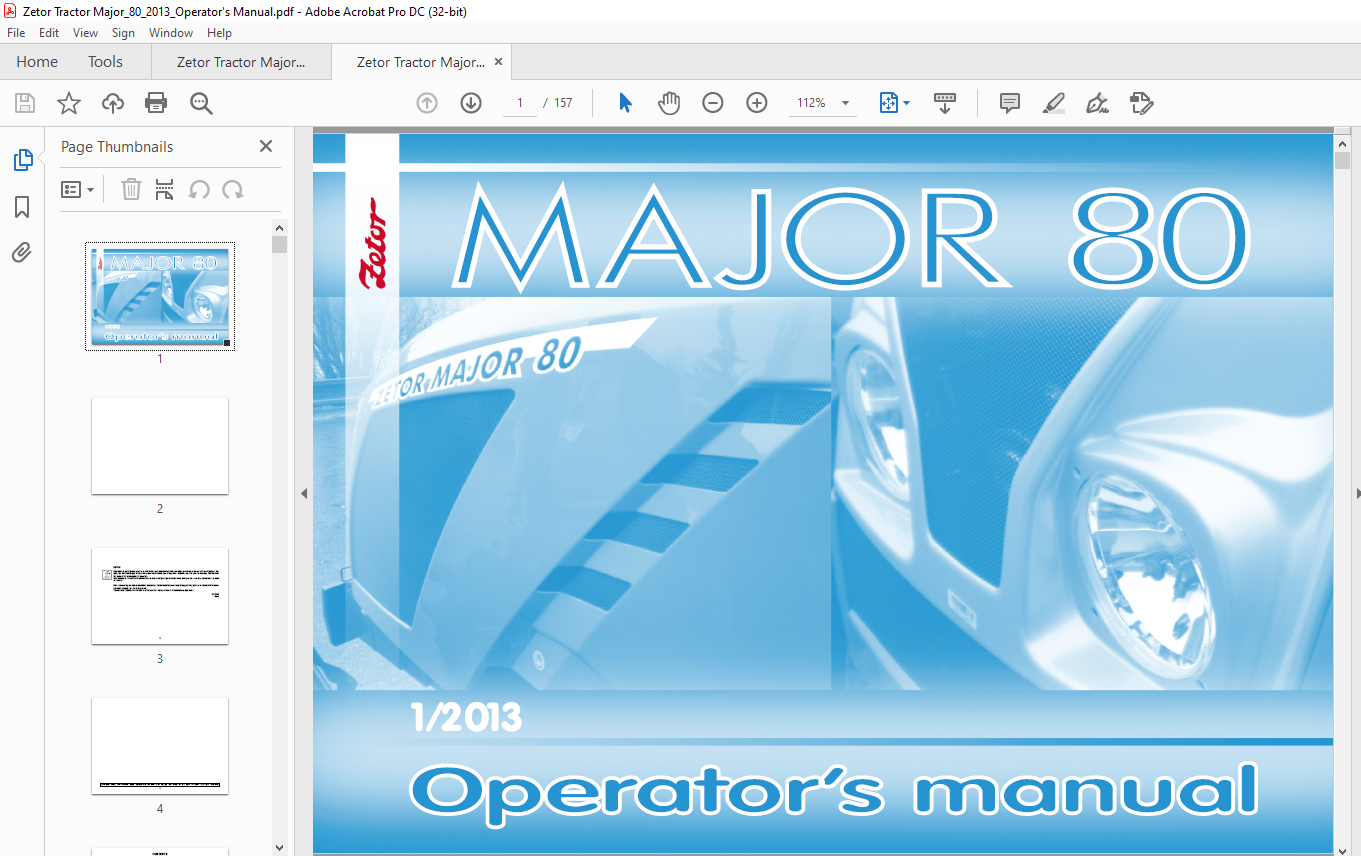
Task: Select page 3 thumbnail
Action: [x=160, y=596]
